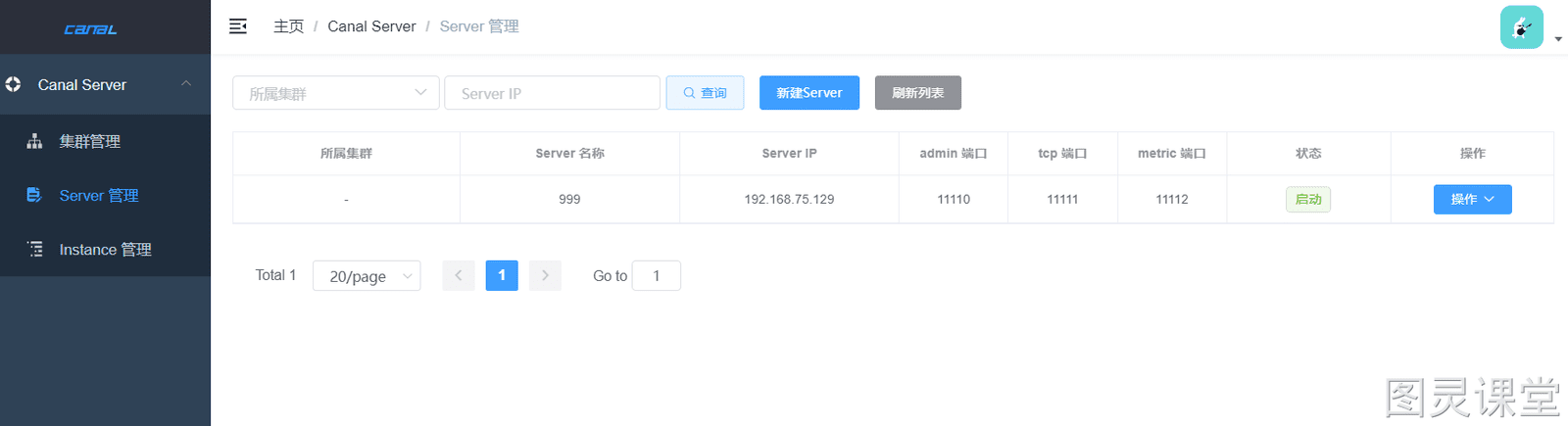Click the previous page arrow

(x=459, y=276)
